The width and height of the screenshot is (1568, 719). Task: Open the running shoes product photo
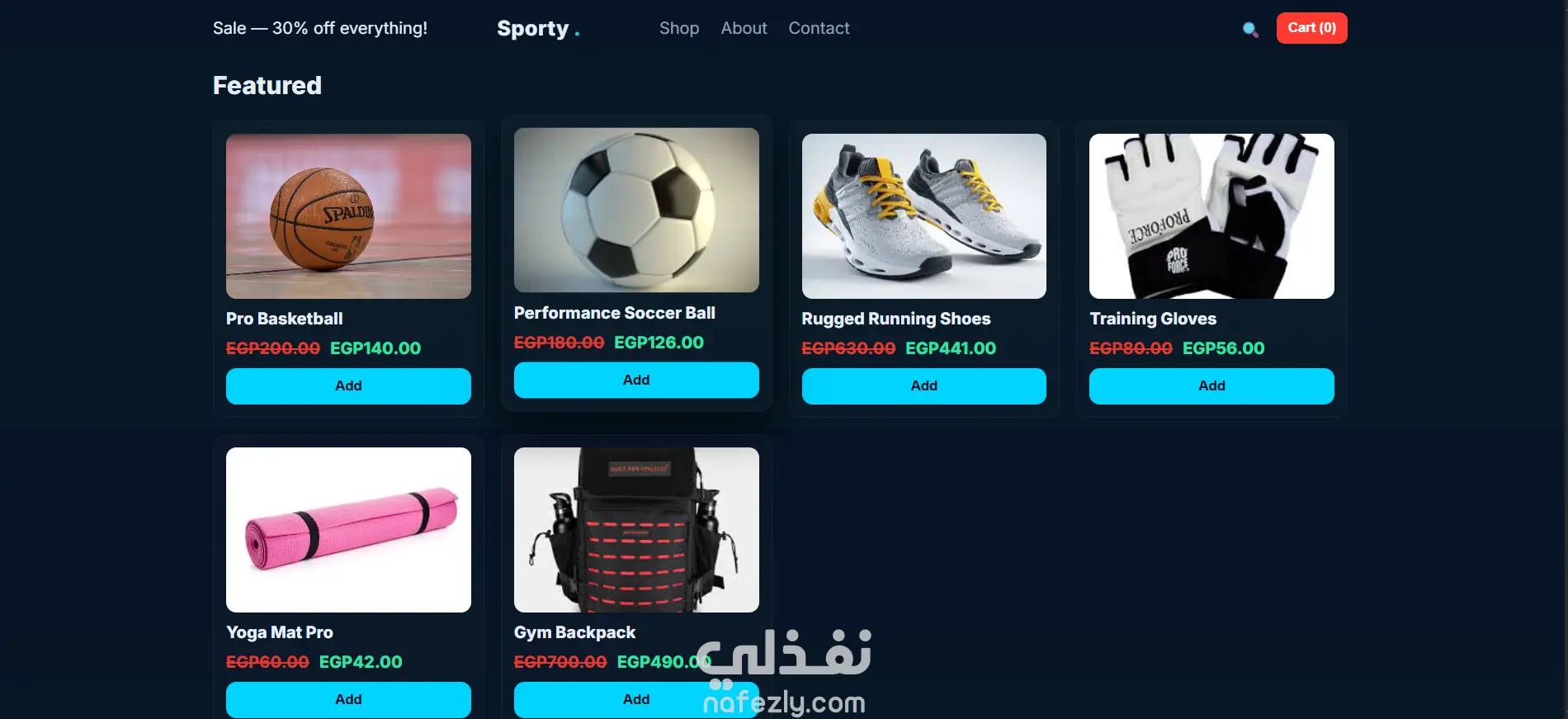[x=923, y=216]
